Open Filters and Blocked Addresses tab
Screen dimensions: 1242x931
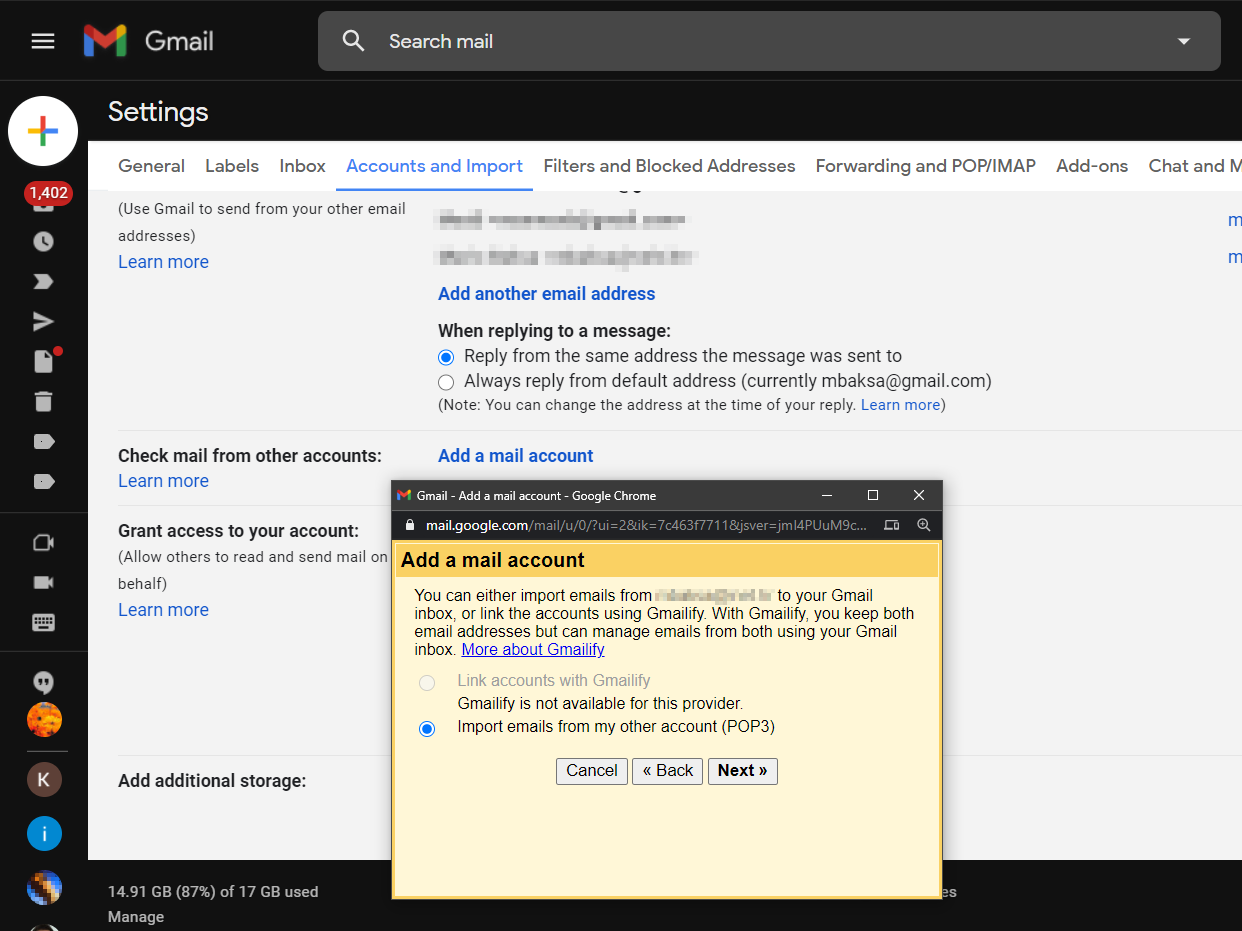click(x=669, y=166)
